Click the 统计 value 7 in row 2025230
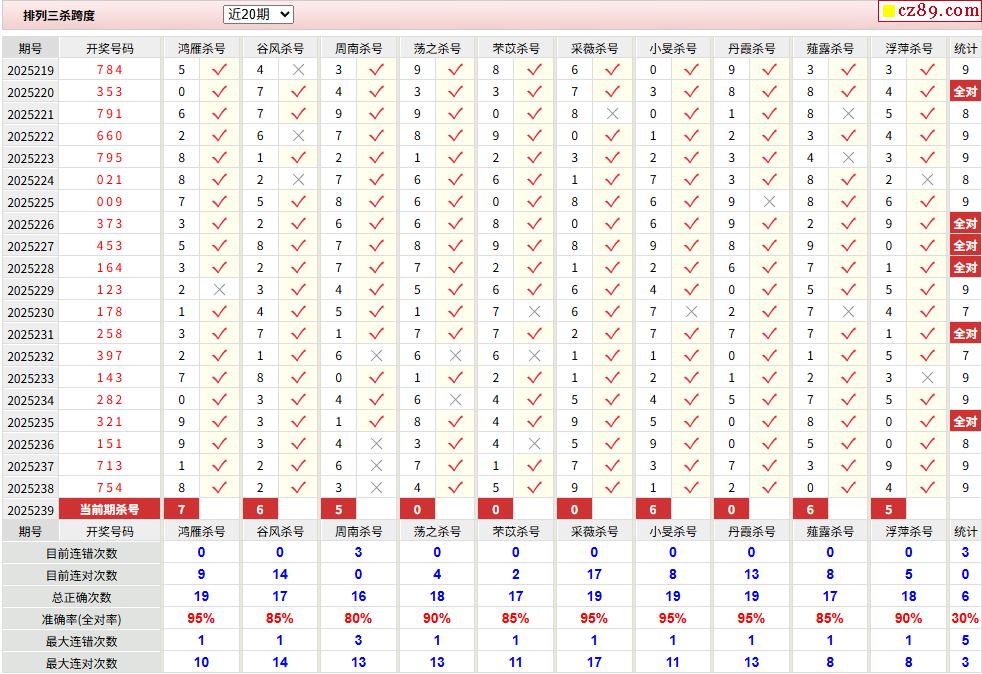 click(965, 311)
